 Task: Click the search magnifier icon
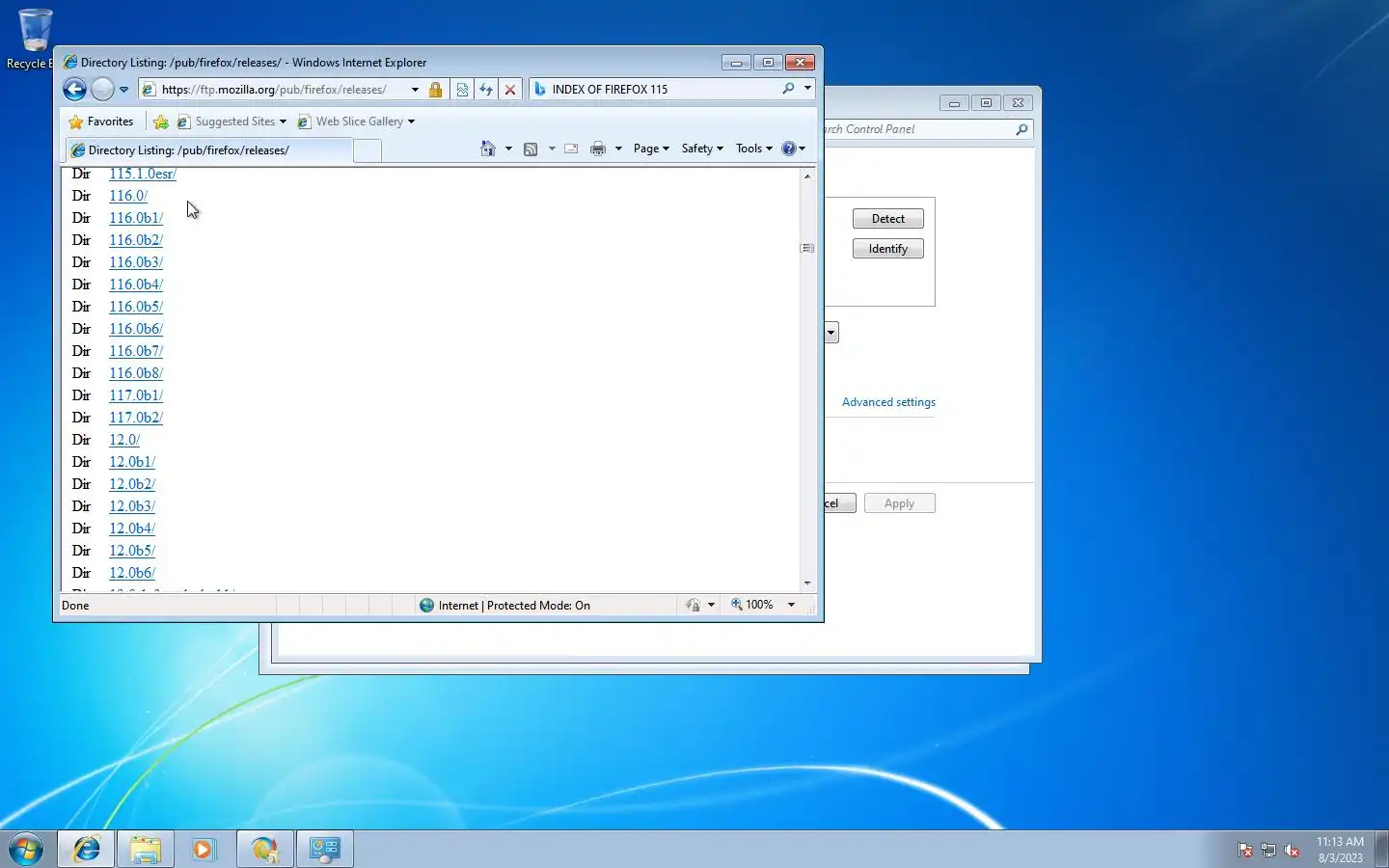coord(788,89)
